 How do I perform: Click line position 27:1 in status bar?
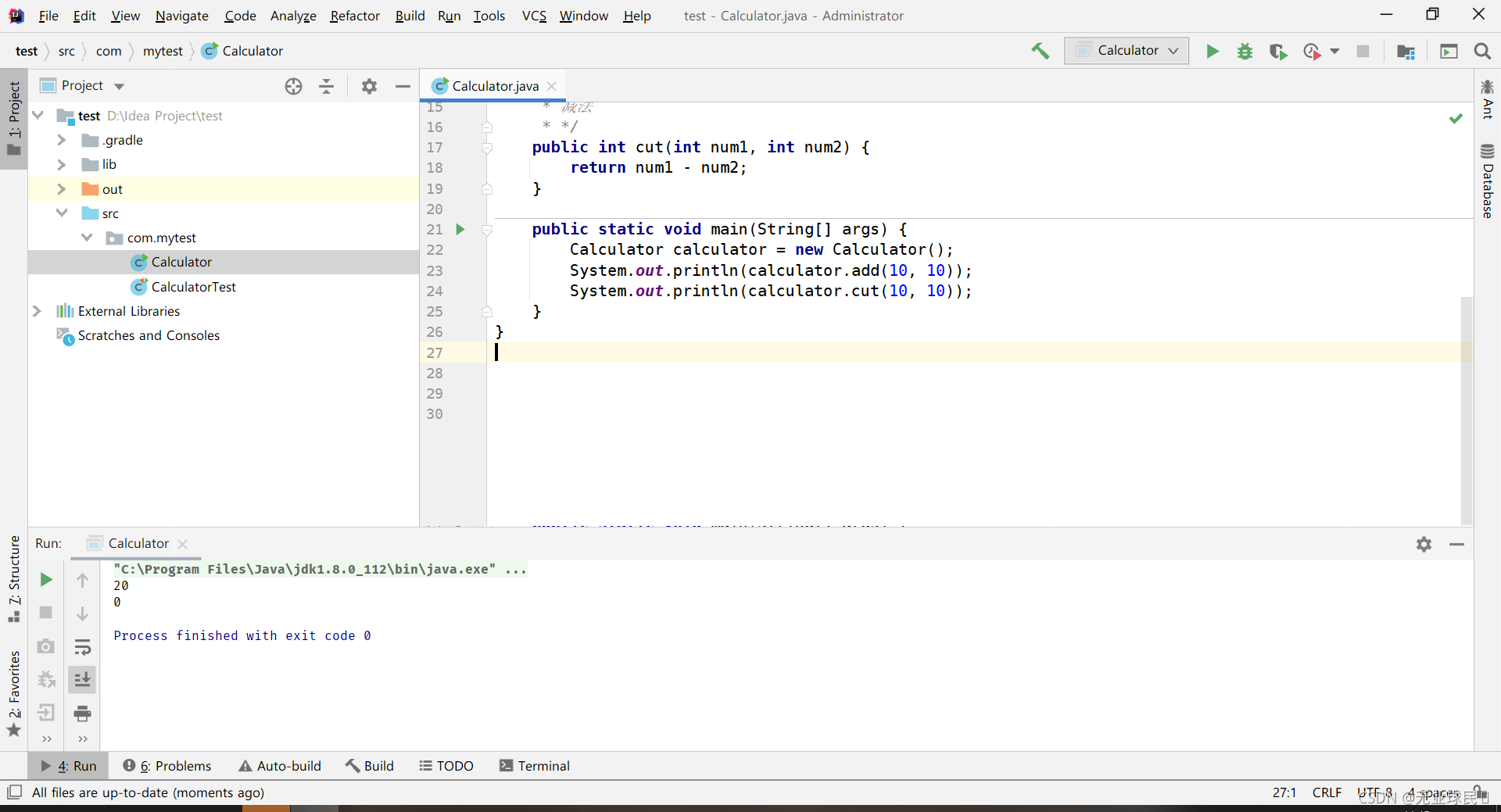click(x=1284, y=792)
